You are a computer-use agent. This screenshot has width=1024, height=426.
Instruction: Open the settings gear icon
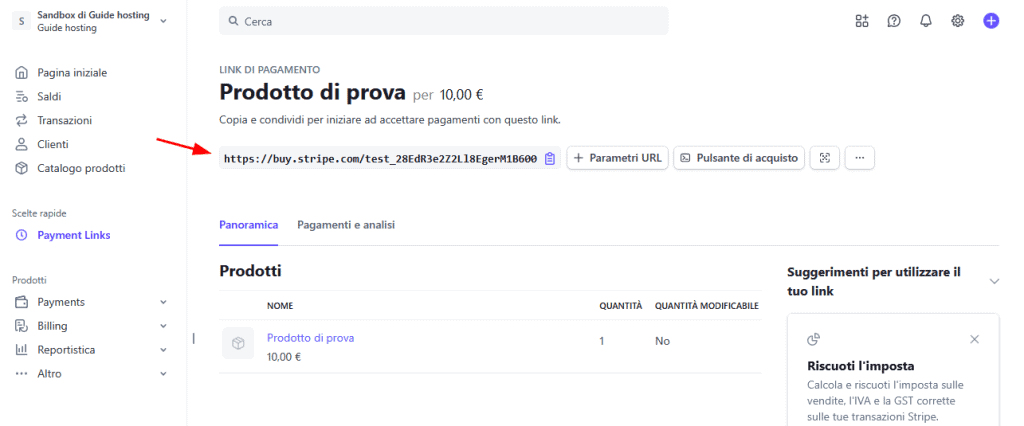point(958,21)
